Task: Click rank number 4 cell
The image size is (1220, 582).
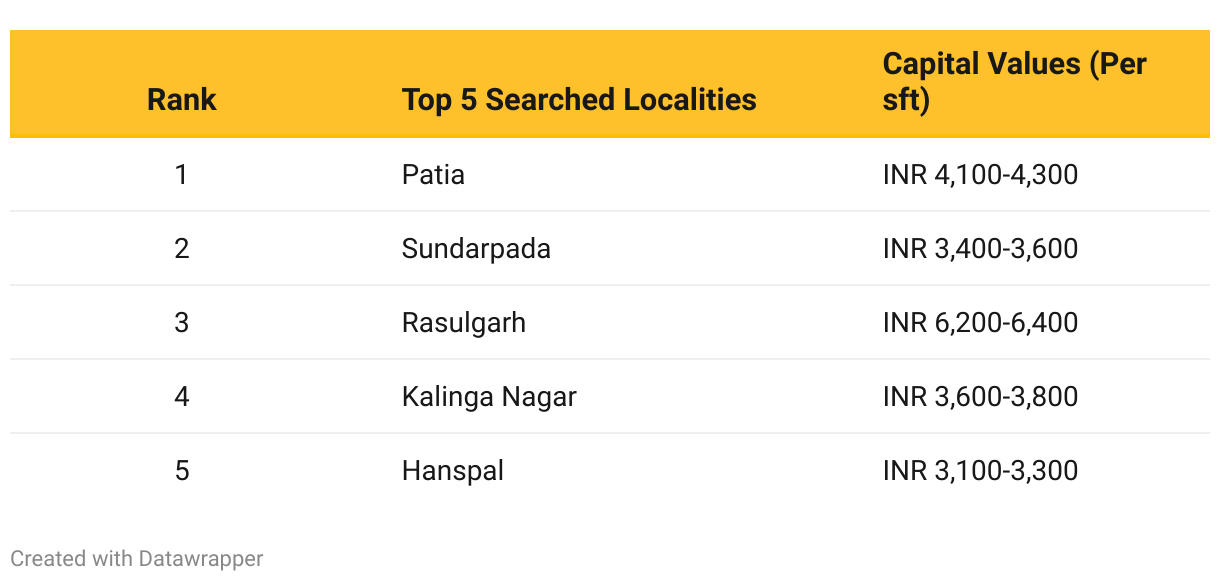Action: [181, 396]
